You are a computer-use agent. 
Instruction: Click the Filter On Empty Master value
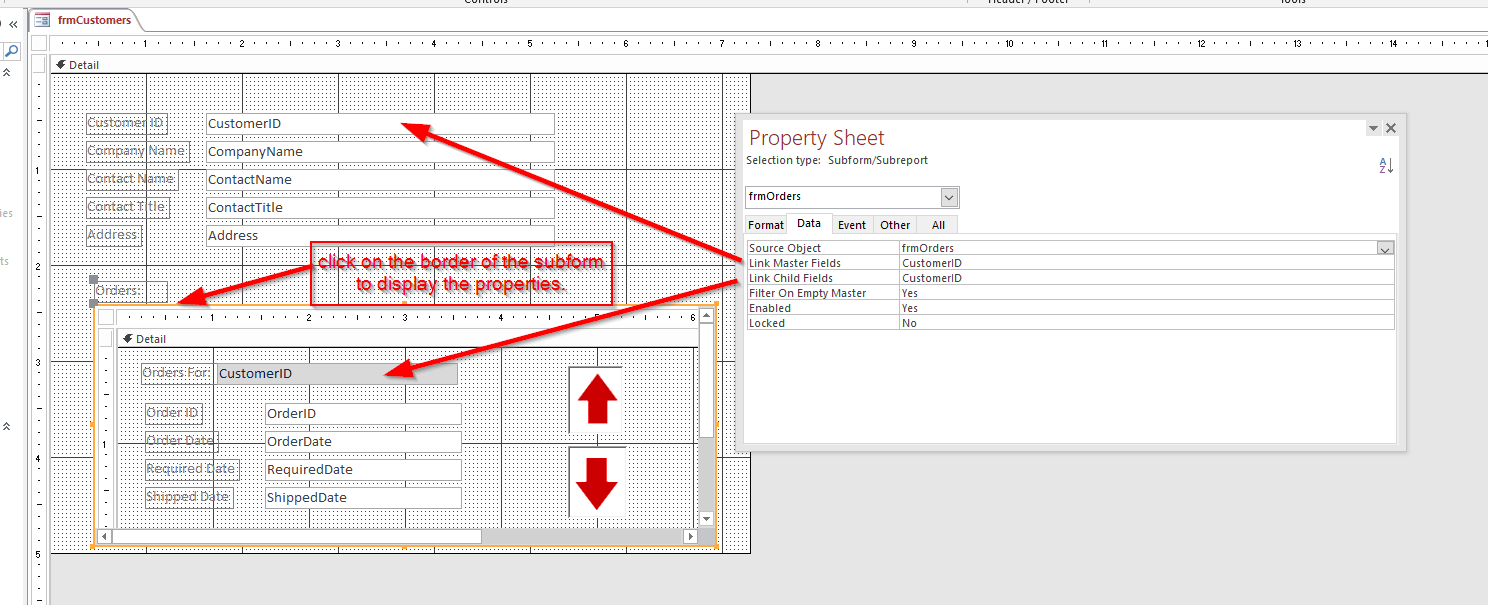point(1146,293)
